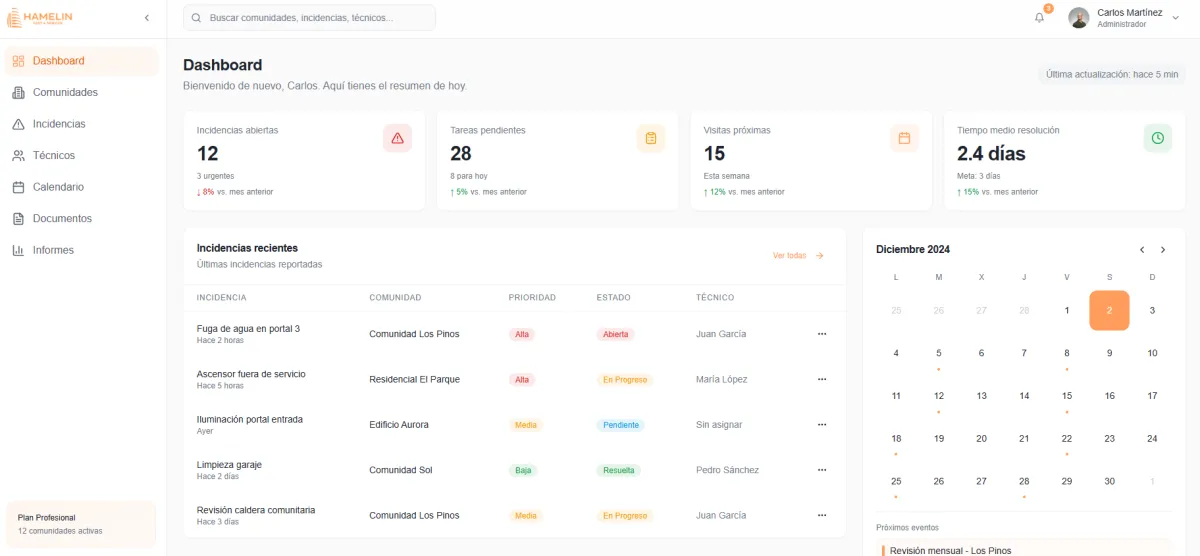Click the "Comunidad Sol" community cell
This screenshot has width=1200, height=556.
click(401, 470)
